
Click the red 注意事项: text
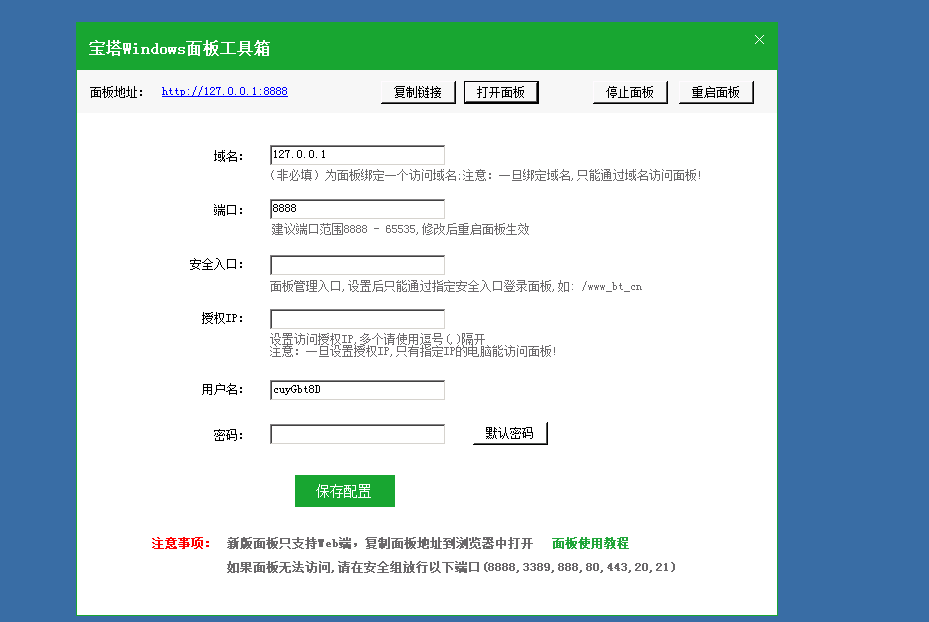(181, 543)
